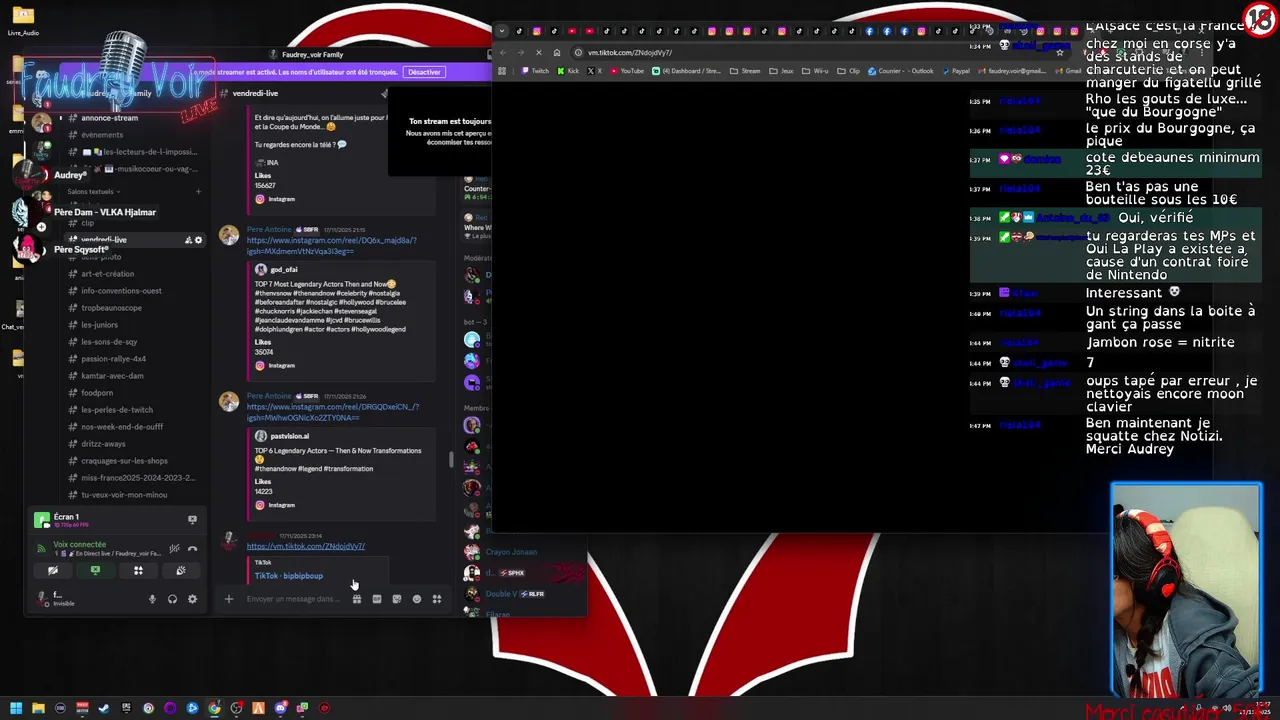Click the message field Envoyer un message
Viewport: 1280px width, 720px height.
tap(292, 599)
